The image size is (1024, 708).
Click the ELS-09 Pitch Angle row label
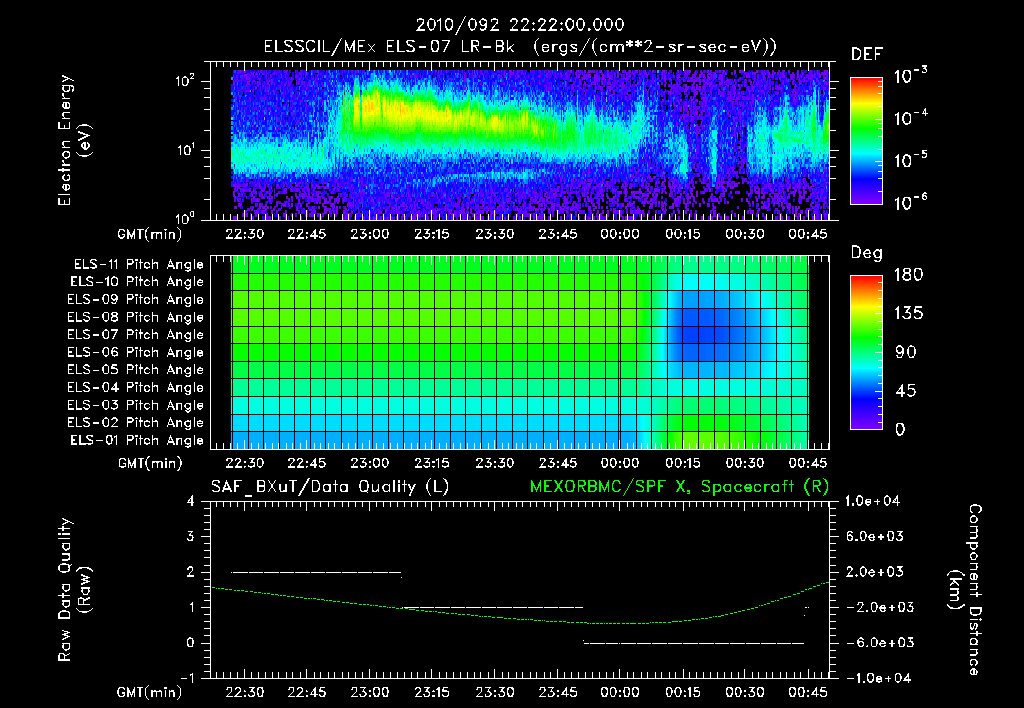(x=135, y=300)
